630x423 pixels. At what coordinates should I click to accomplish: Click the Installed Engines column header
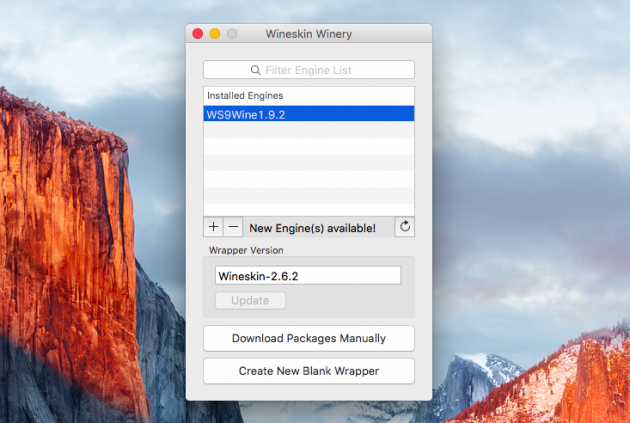tap(309, 96)
